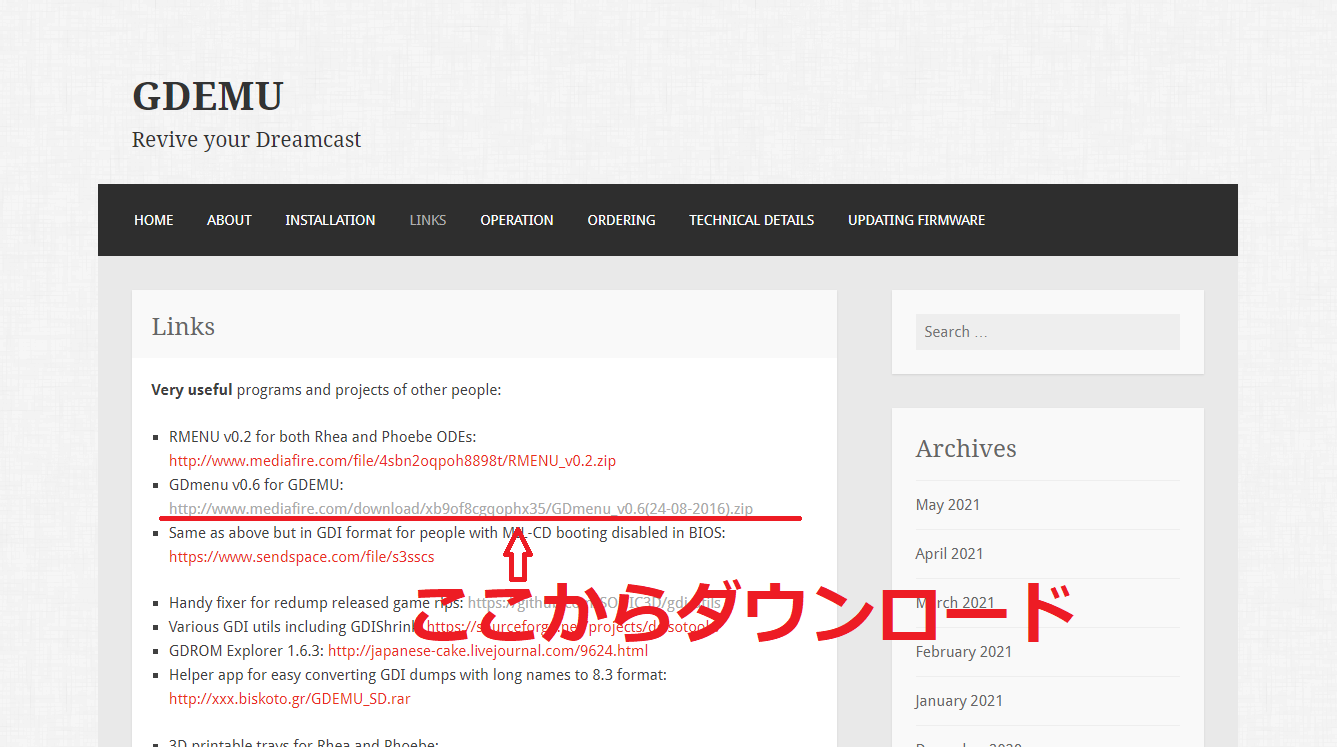Open the January 2021 archive
The image size is (1337, 747).
958,700
